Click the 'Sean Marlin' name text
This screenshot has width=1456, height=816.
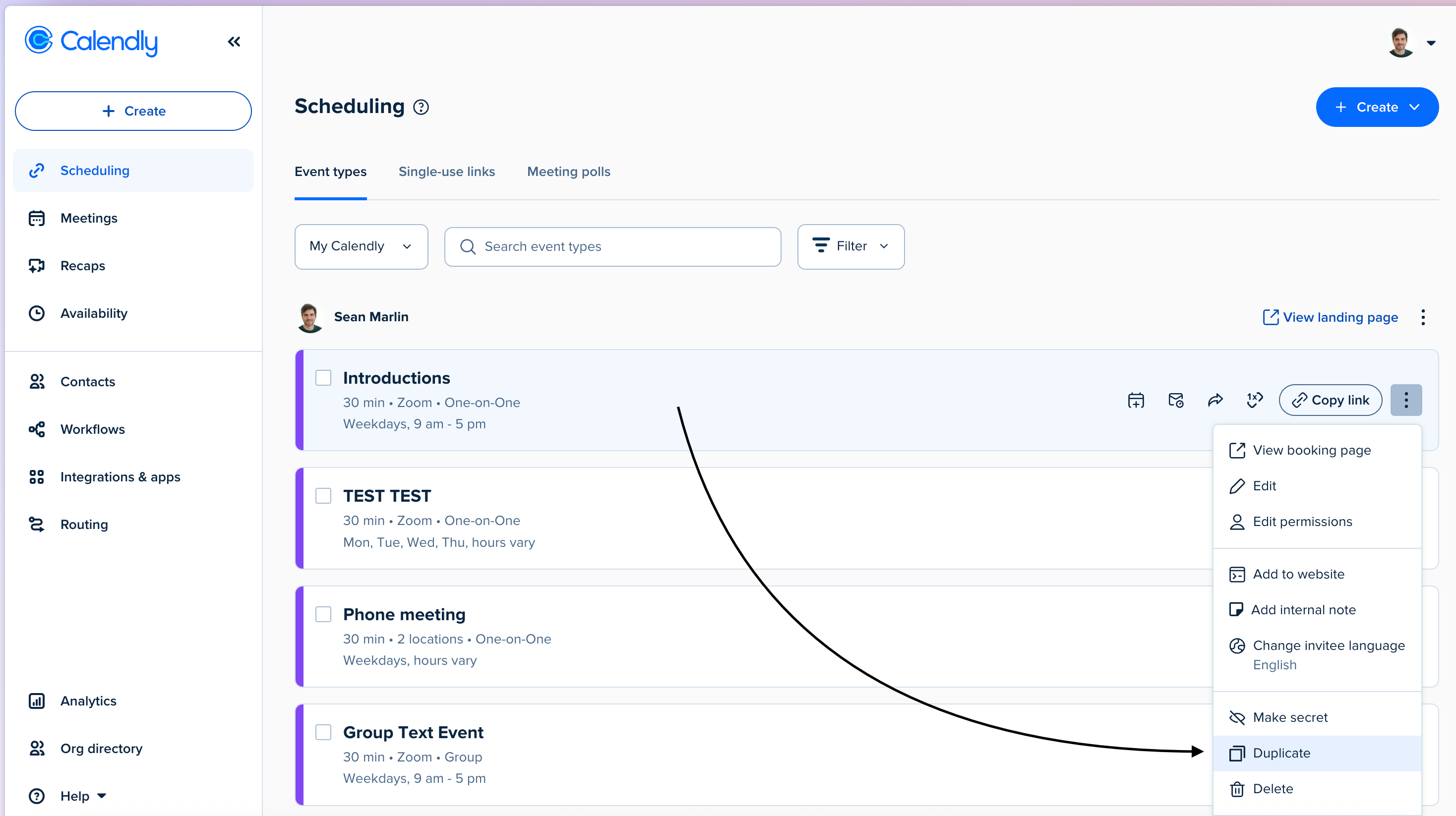[x=371, y=317]
